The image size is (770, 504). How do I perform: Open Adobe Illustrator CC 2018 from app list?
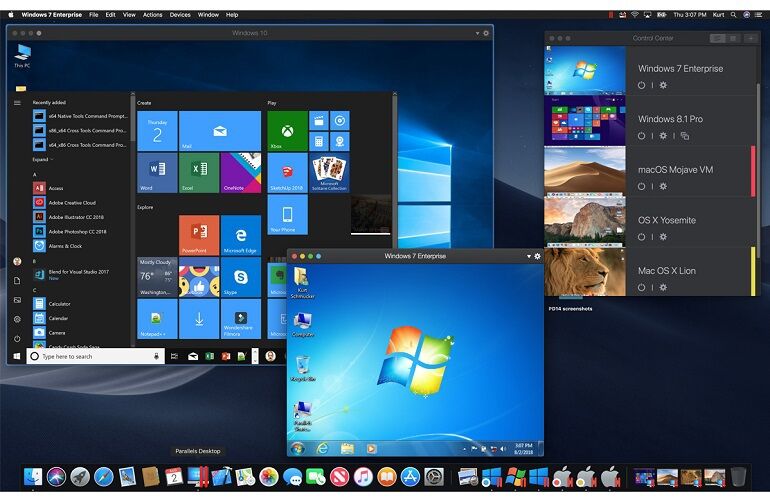(x=69, y=217)
